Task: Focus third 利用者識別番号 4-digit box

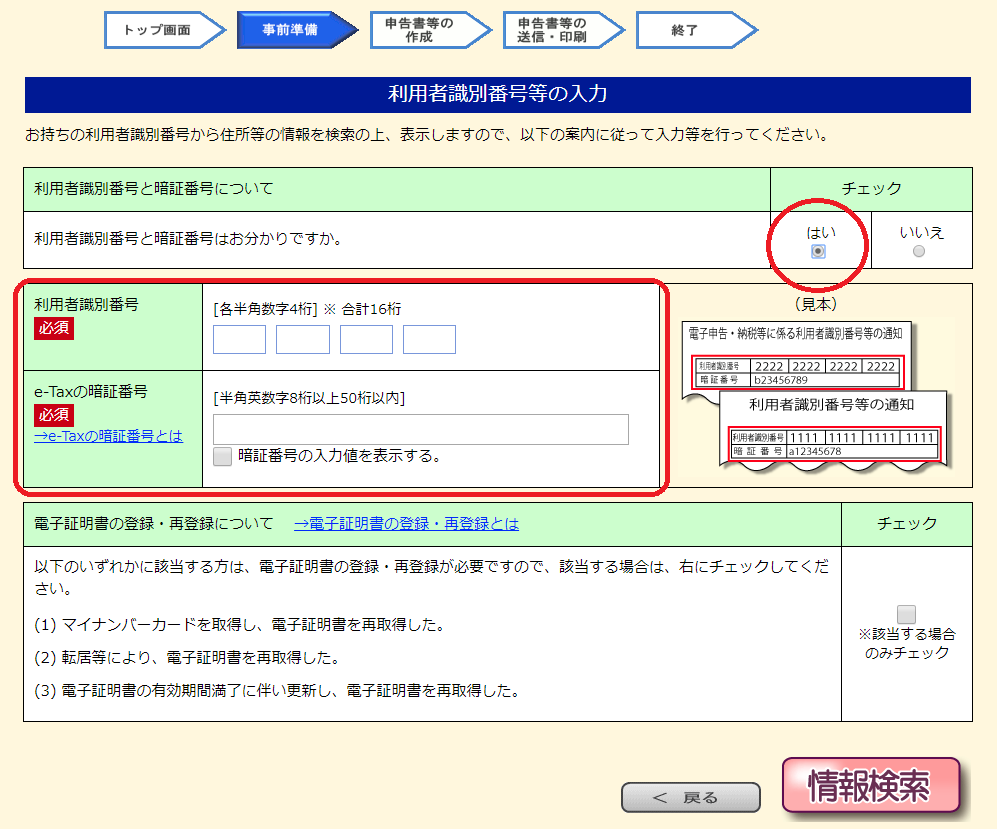Action: tap(366, 339)
